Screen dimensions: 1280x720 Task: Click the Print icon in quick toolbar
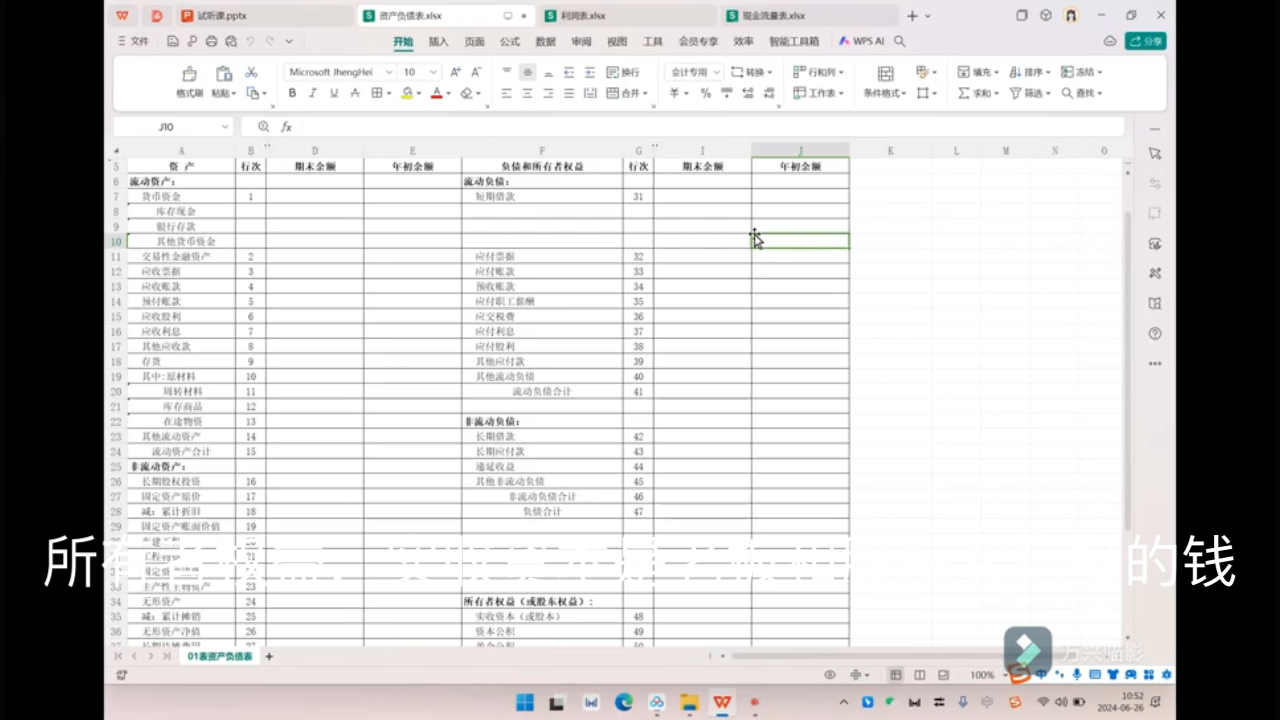pyautogui.click(x=211, y=41)
